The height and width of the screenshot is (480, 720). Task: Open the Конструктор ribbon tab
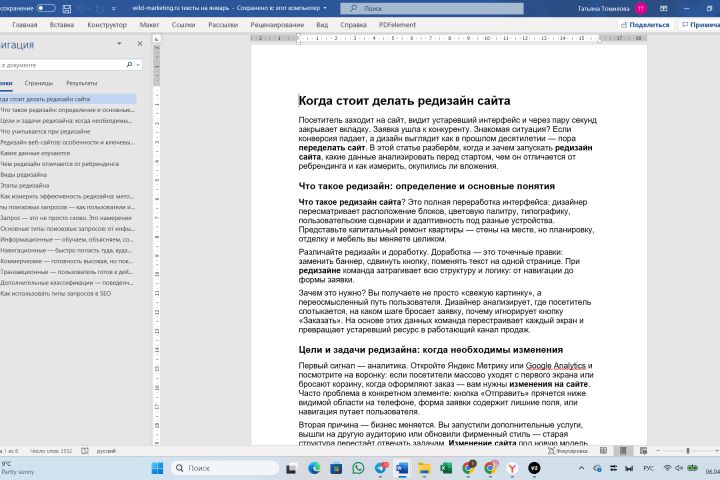[x=107, y=25]
